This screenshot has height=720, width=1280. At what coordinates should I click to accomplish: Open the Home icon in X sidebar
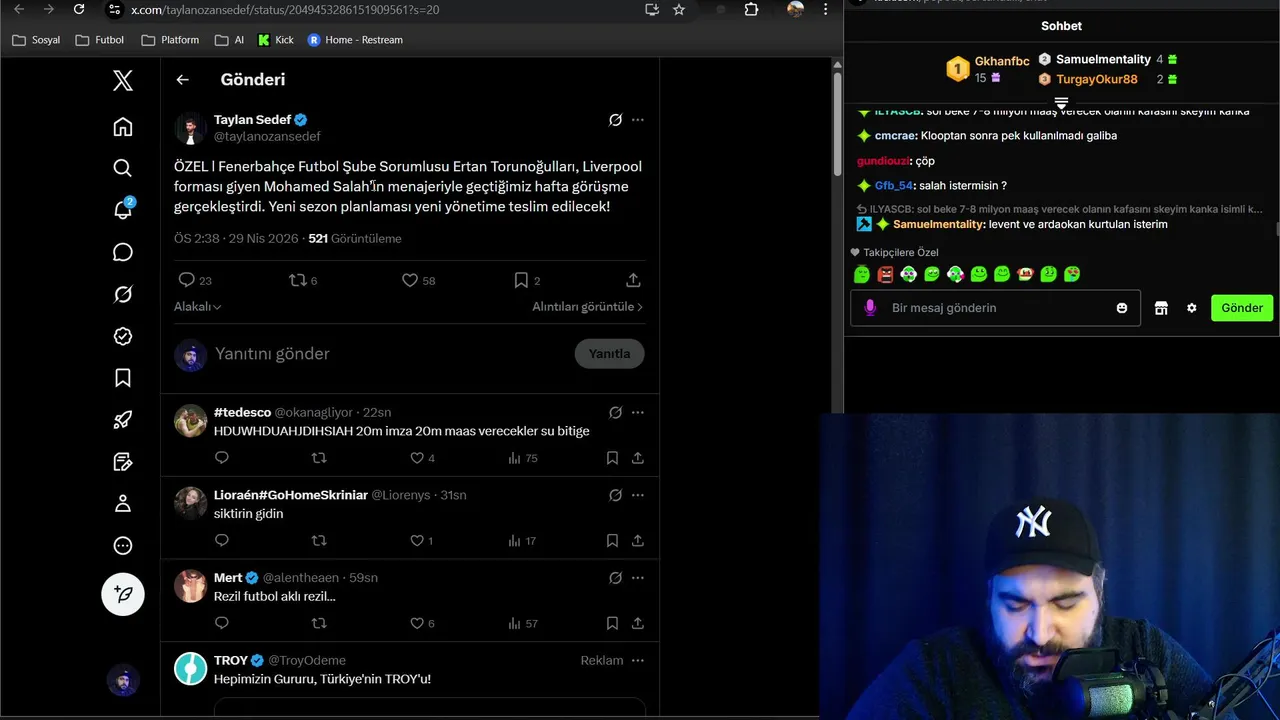click(x=123, y=127)
